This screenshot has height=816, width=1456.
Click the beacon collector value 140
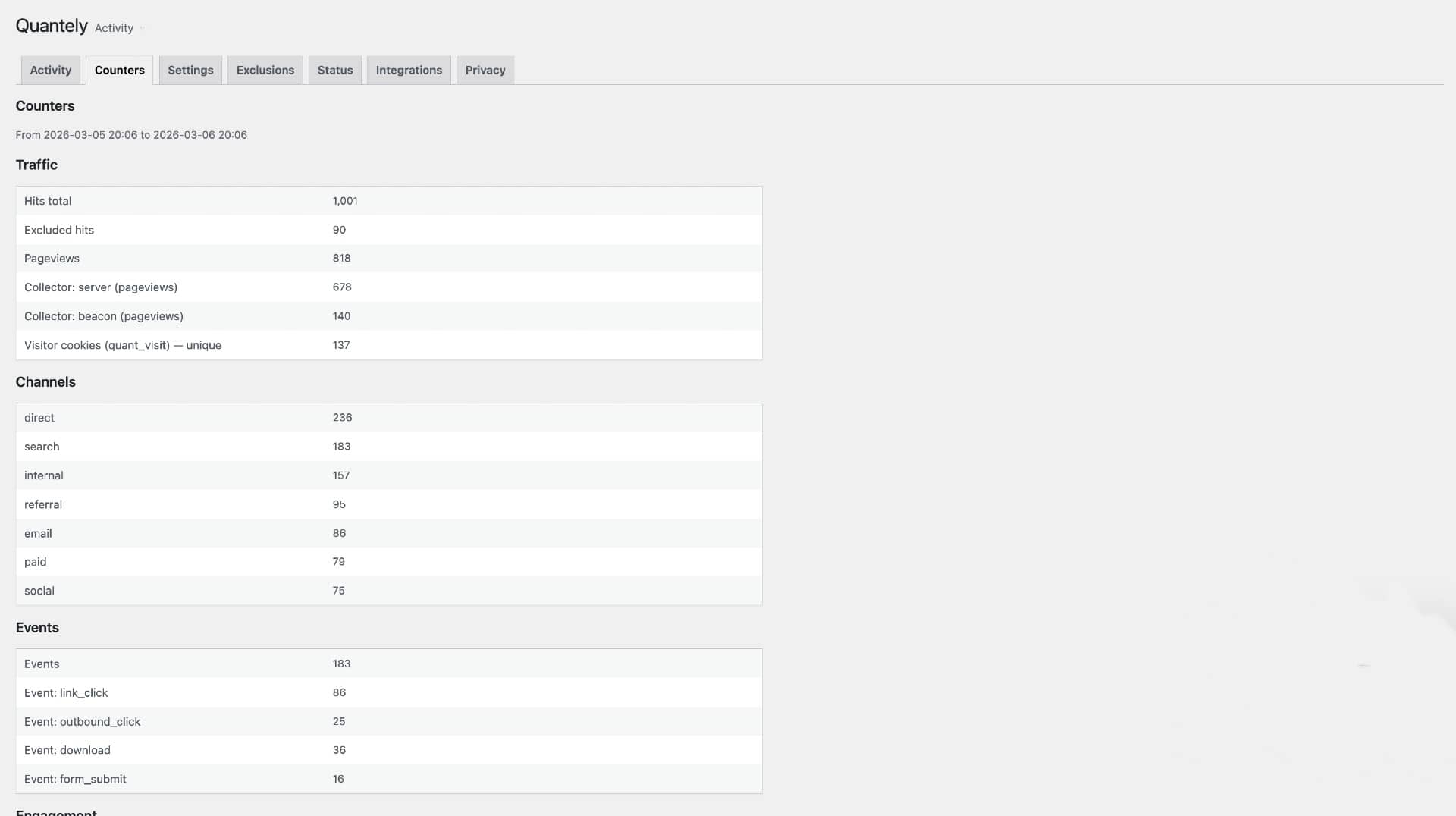click(x=341, y=316)
